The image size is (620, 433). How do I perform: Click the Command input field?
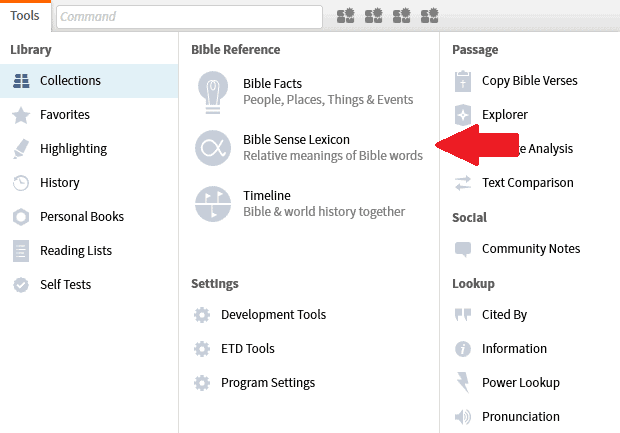(x=189, y=17)
